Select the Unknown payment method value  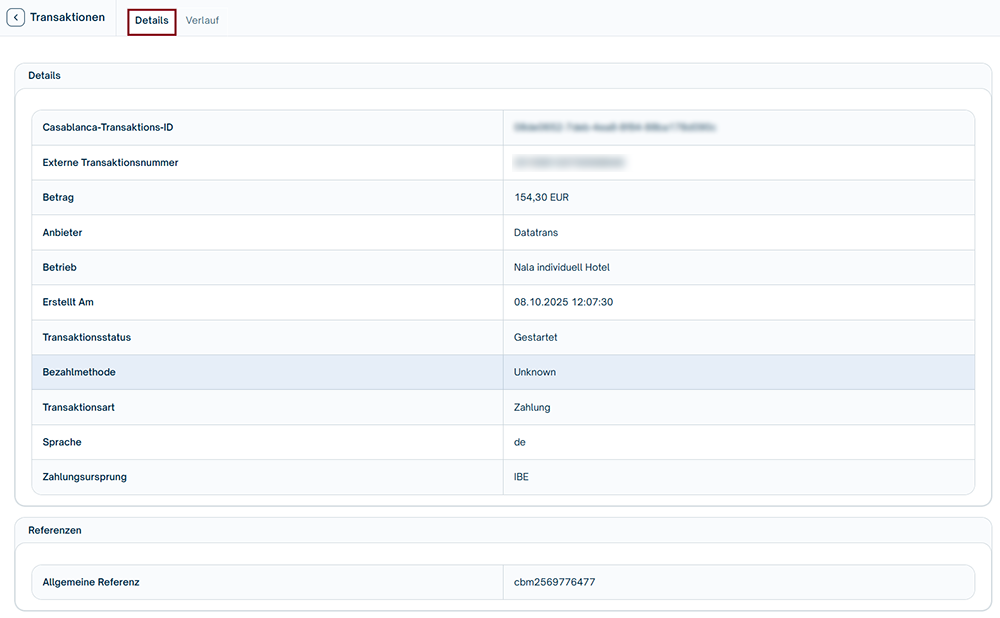[x=535, y=373]
